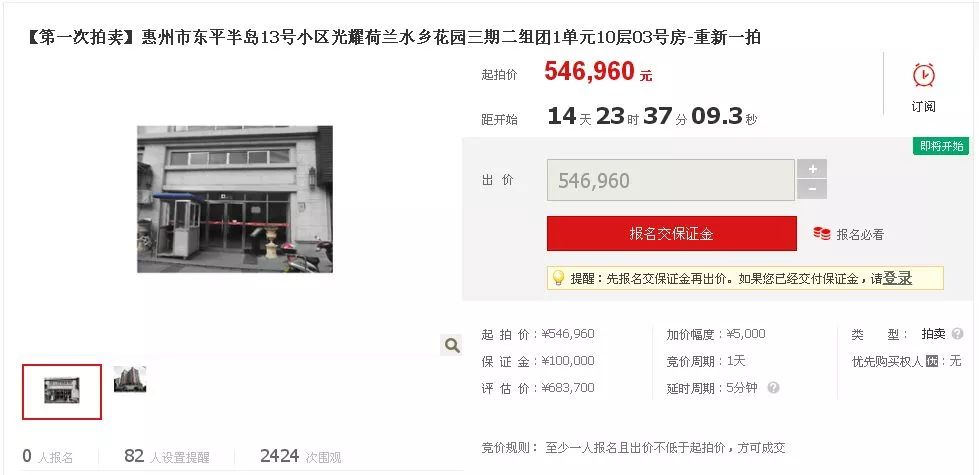Open the 登录 login link
The width and height of the screenshot is (979, 475).
pyautogui.click(x=897, y=279)
